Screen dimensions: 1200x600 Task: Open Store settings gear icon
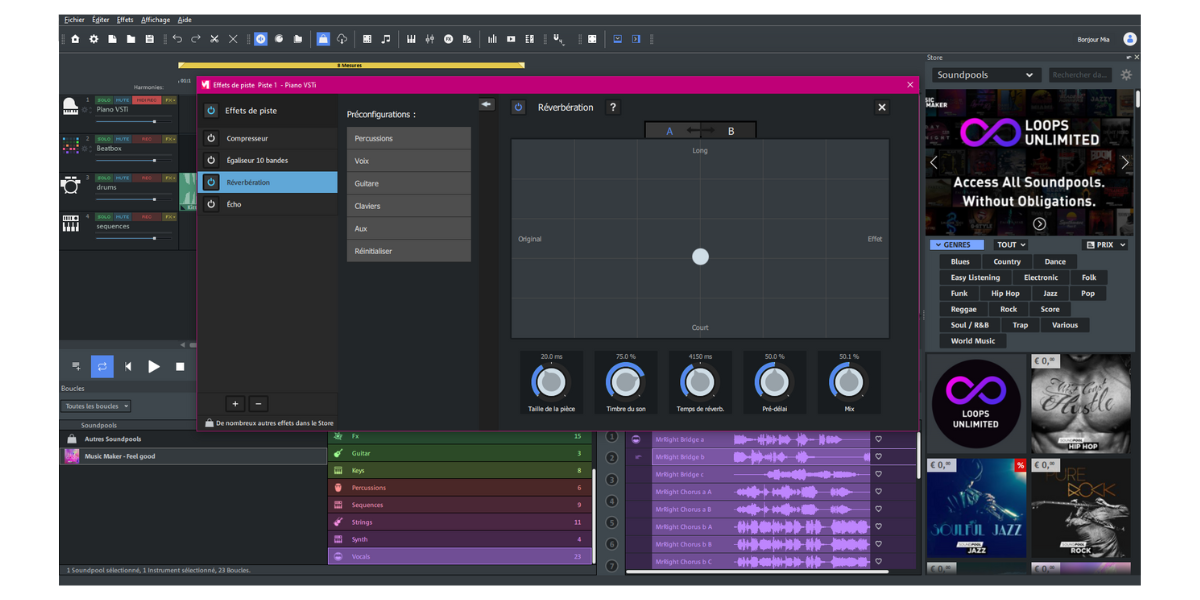[x=1127, y=75]
